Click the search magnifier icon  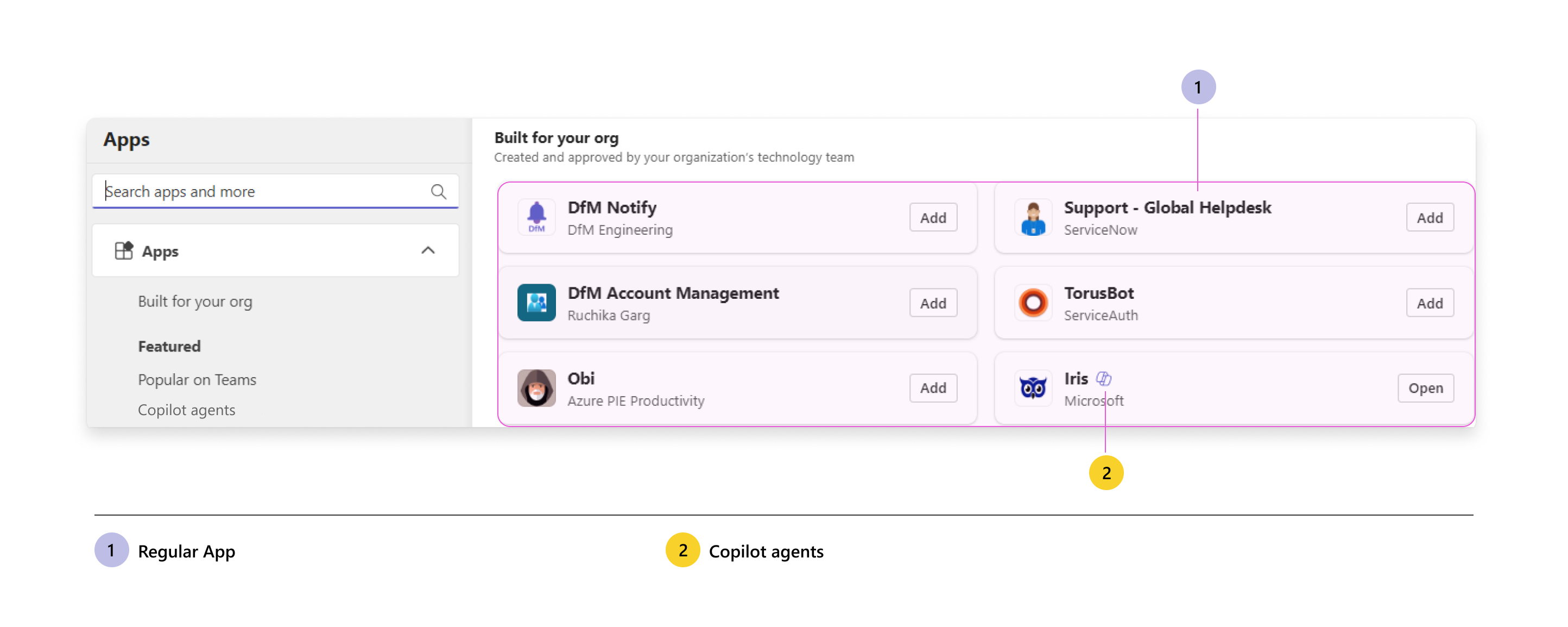(x=438, y=192)
